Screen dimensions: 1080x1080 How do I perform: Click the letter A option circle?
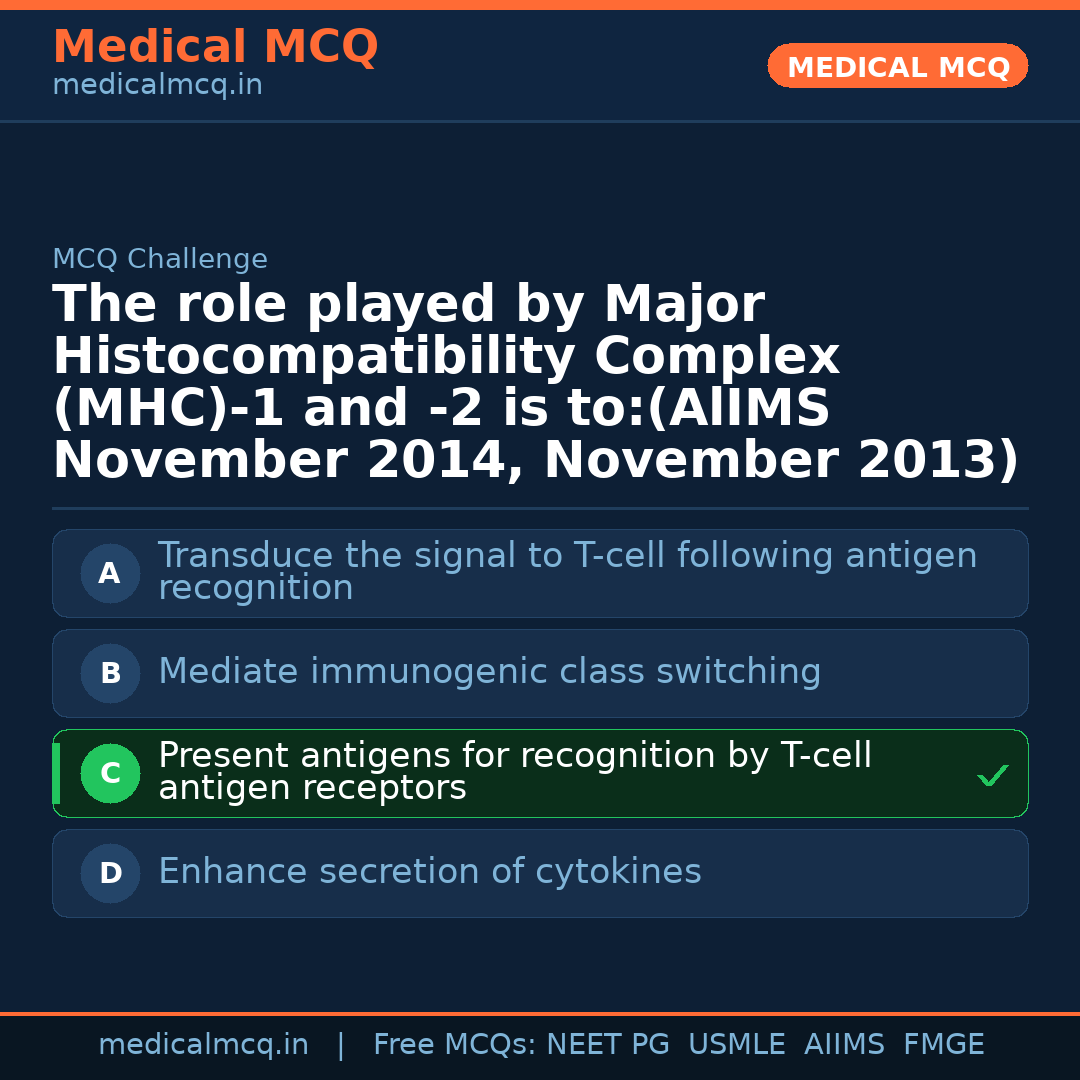pyautogui.click(x=110, y=573)
